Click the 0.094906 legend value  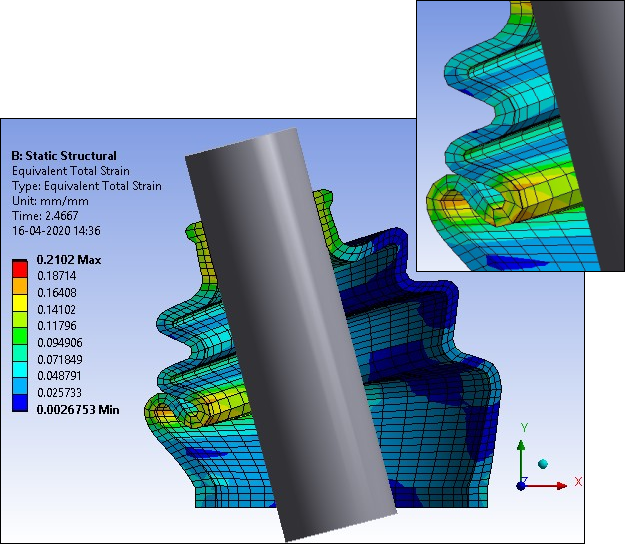click(60, 343)
